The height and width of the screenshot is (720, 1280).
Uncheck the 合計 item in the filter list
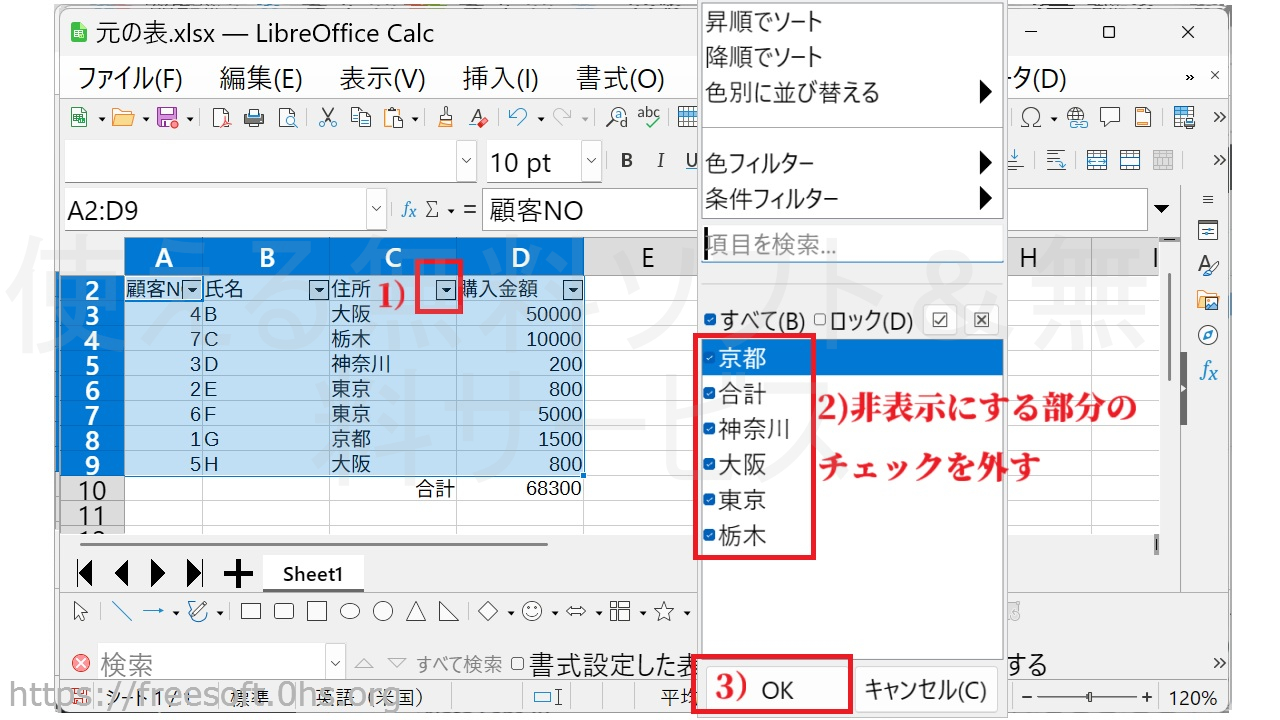[709, 394]
